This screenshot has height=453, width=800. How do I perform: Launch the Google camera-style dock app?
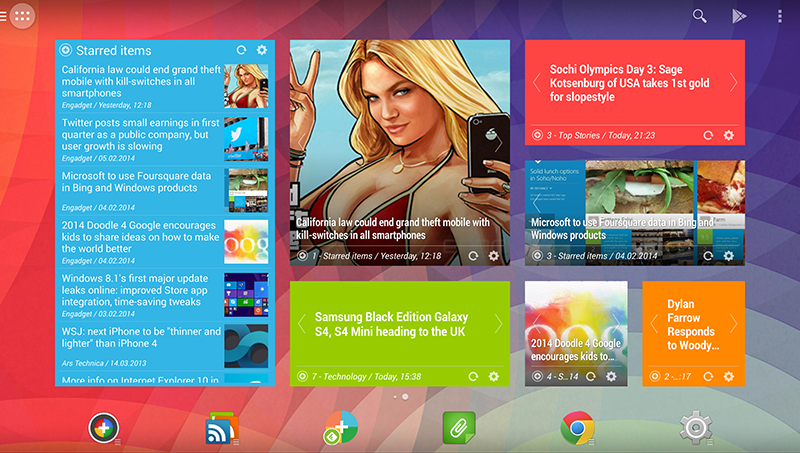[104, 427]
